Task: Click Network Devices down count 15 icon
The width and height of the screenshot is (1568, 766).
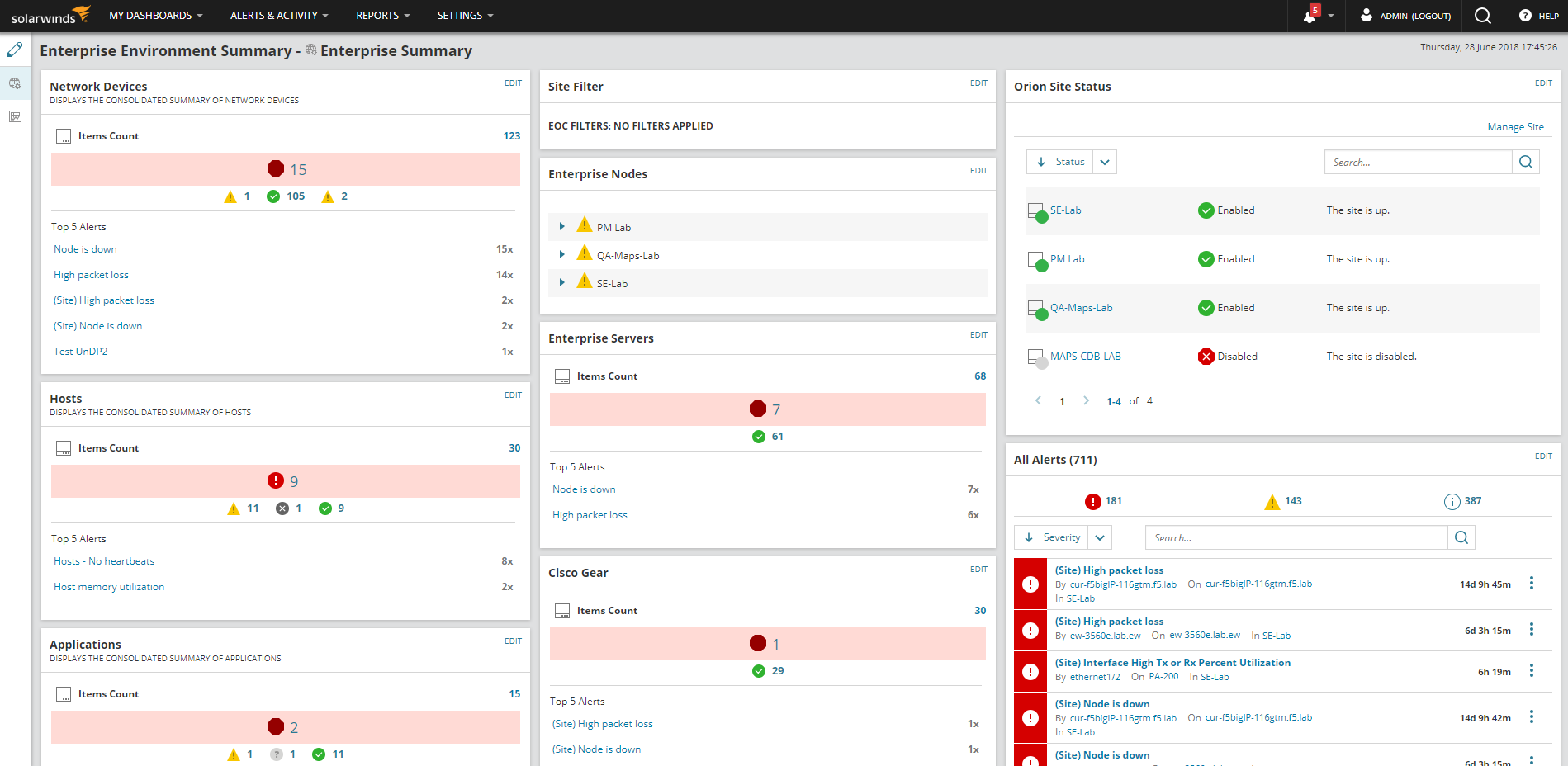Action: pos(276,168)
